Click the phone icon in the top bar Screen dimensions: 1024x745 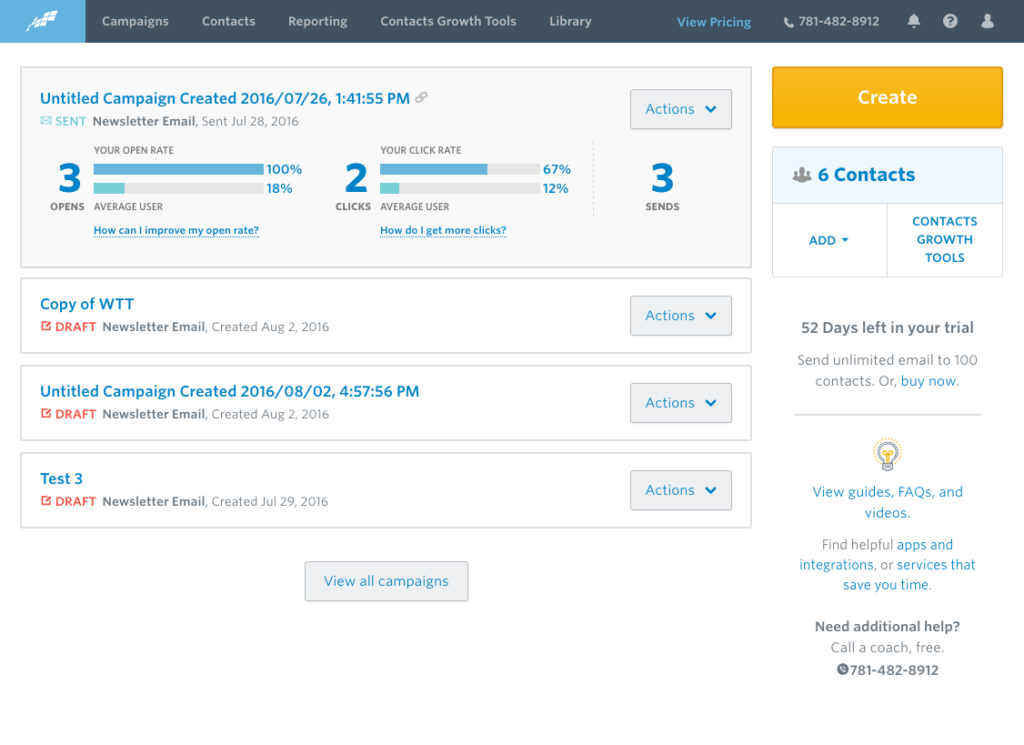click(x=790, y=21)
